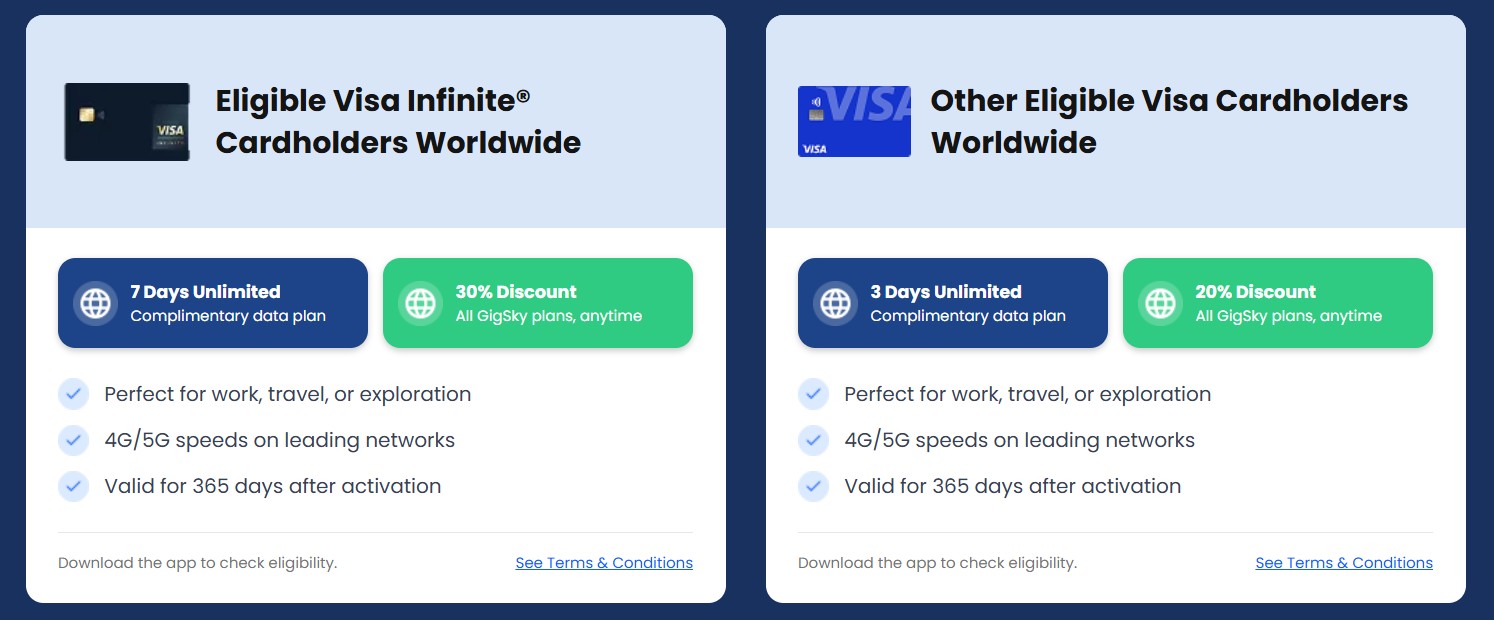Open Terms & Conditions for other Visa cardholders
The width and height of the screenshot is (1494, 620).
1344,563
